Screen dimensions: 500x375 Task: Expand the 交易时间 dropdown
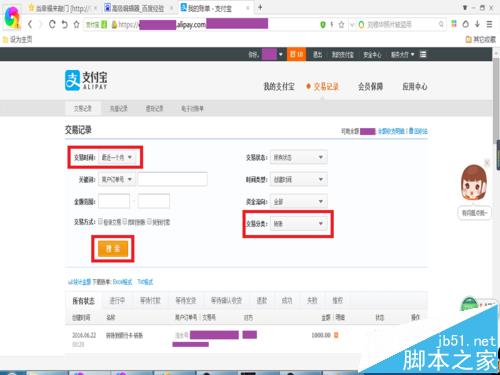(x=117, y=157)
